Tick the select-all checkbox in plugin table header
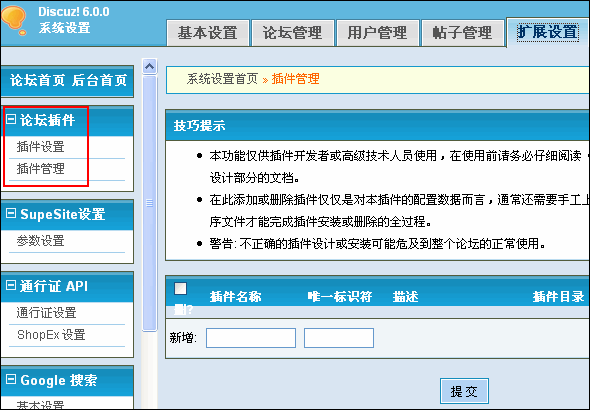Screen dimensions: 590x410 pos(181,289)
